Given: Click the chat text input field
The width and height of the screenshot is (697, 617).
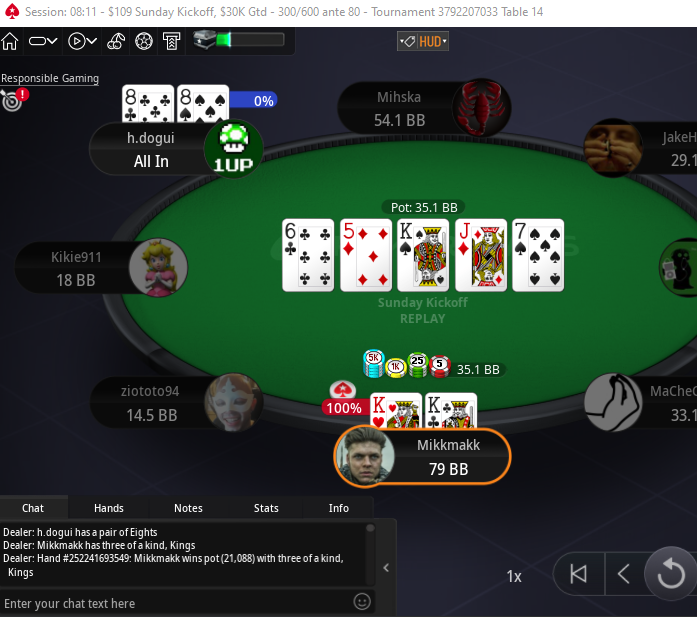Looking at the screenshot, I should 176,603.
